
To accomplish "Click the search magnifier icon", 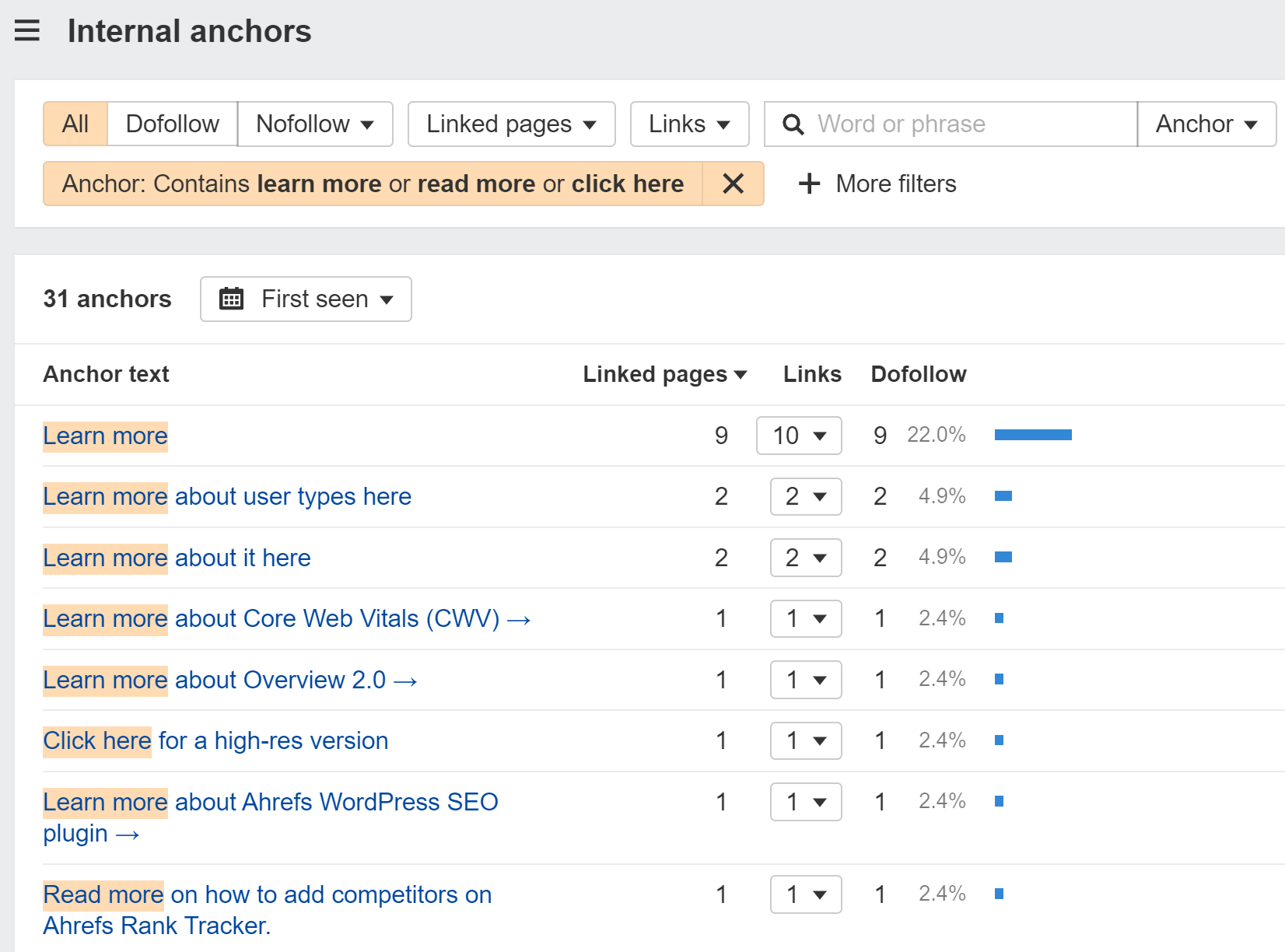I will point(793,124).
